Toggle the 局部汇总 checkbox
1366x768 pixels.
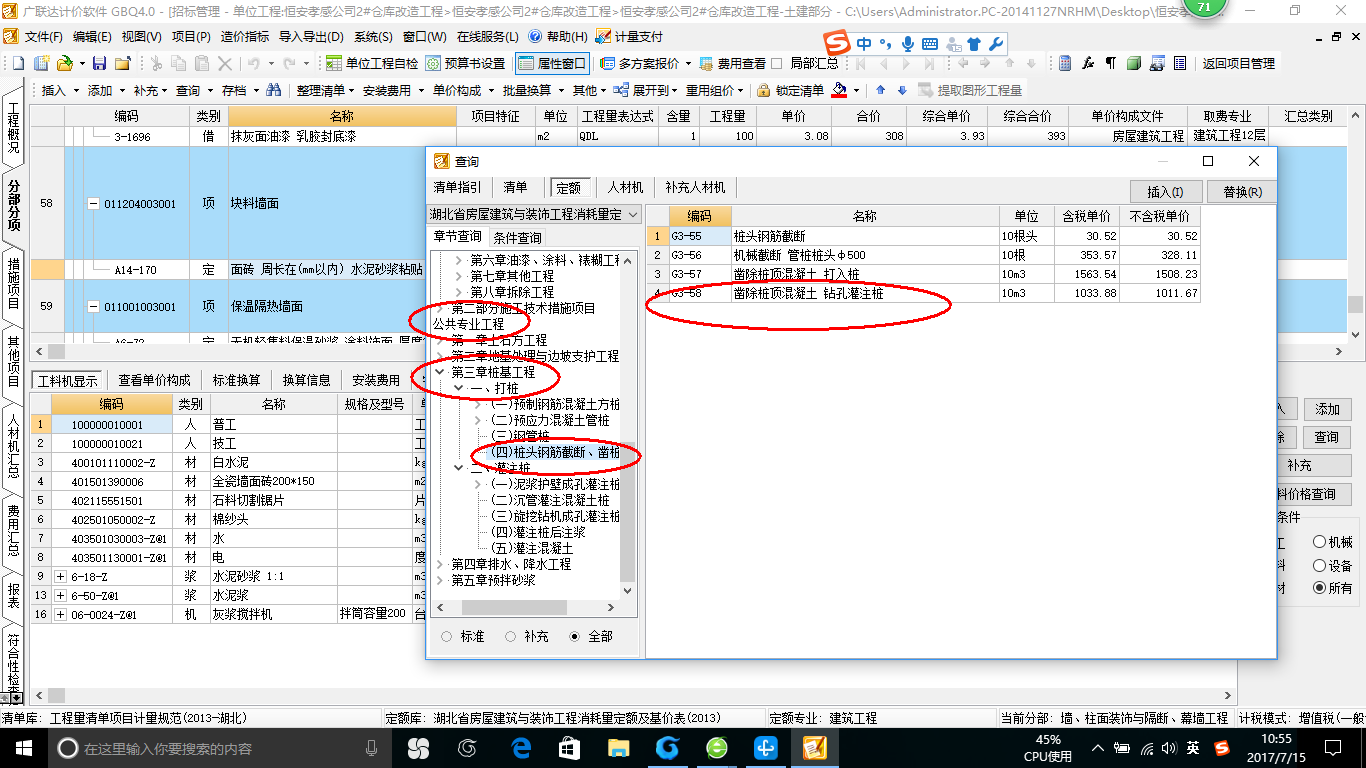pos(777,63)
